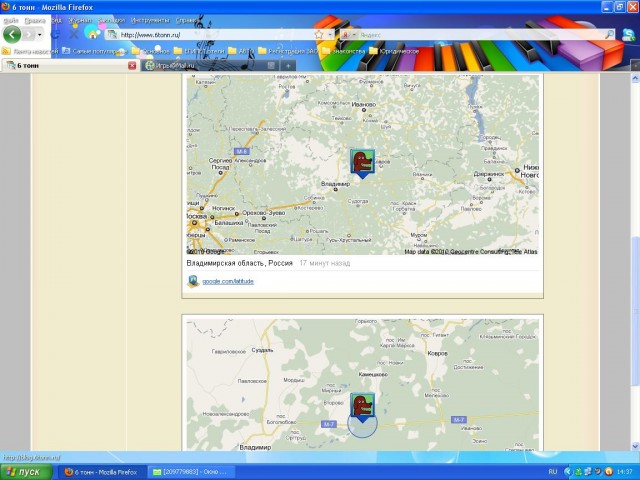Close the 6 тонн tab
The width and height of the screenshot is (640, 480).
132,65
